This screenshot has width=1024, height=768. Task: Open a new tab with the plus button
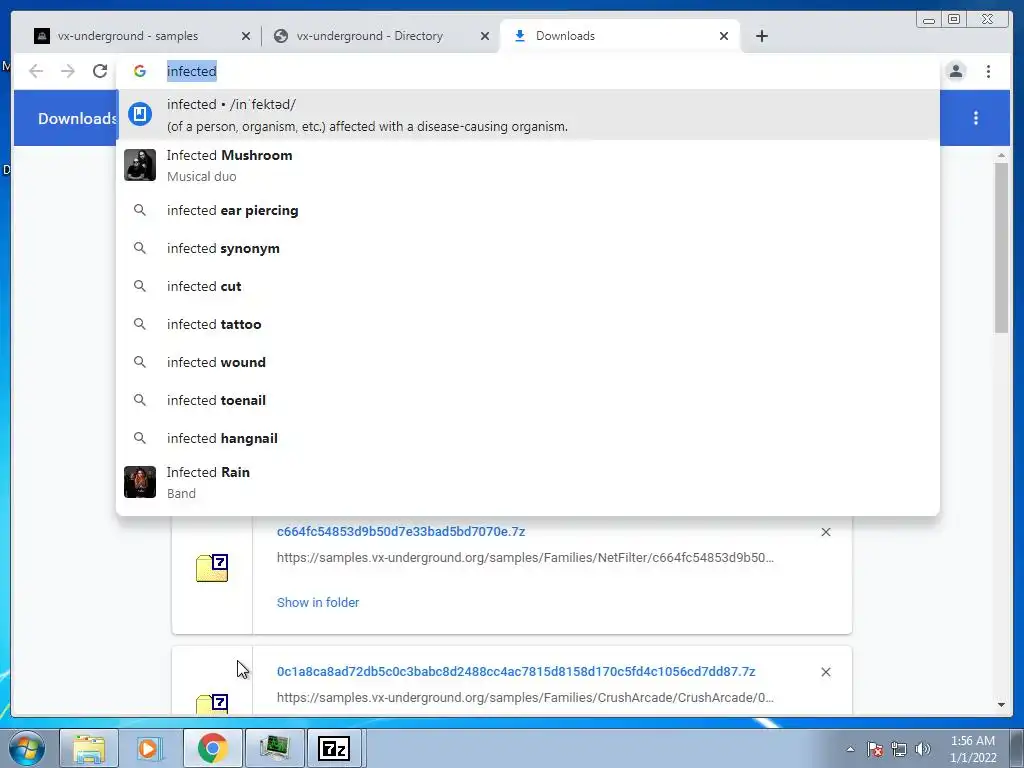(x=761, y=36)
